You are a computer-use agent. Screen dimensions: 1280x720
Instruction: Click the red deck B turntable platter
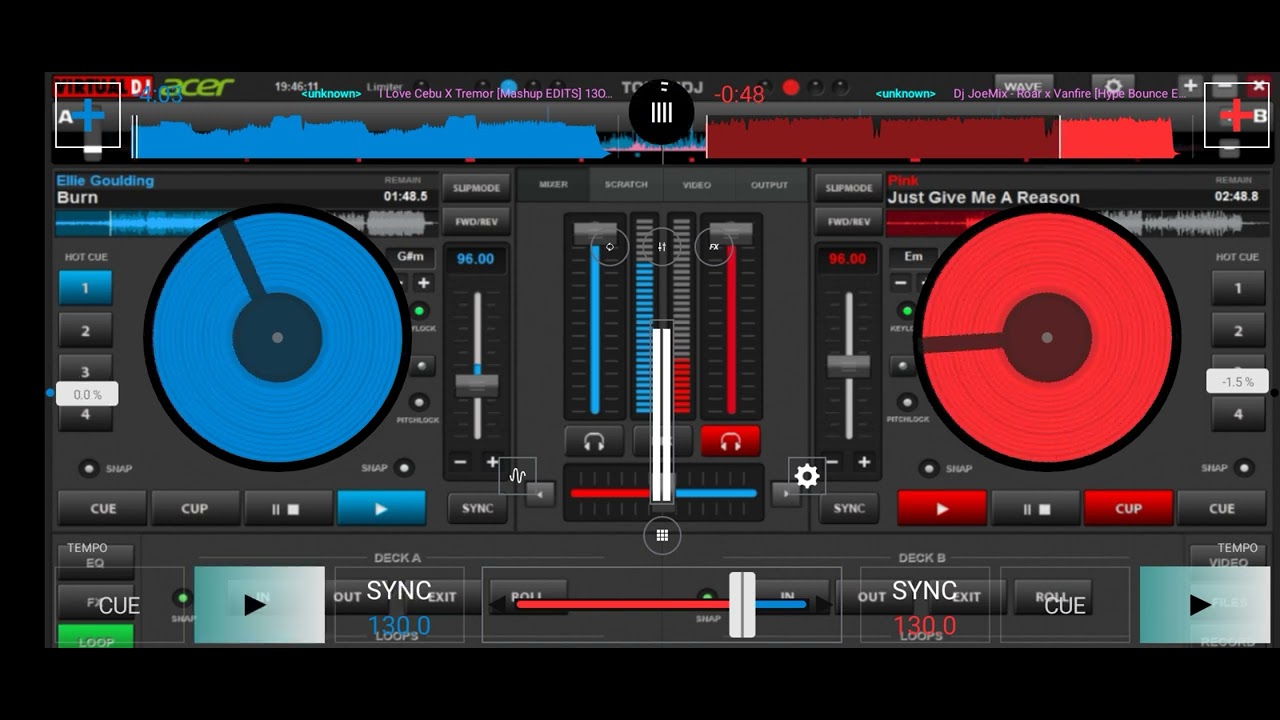pos(1047,337)
